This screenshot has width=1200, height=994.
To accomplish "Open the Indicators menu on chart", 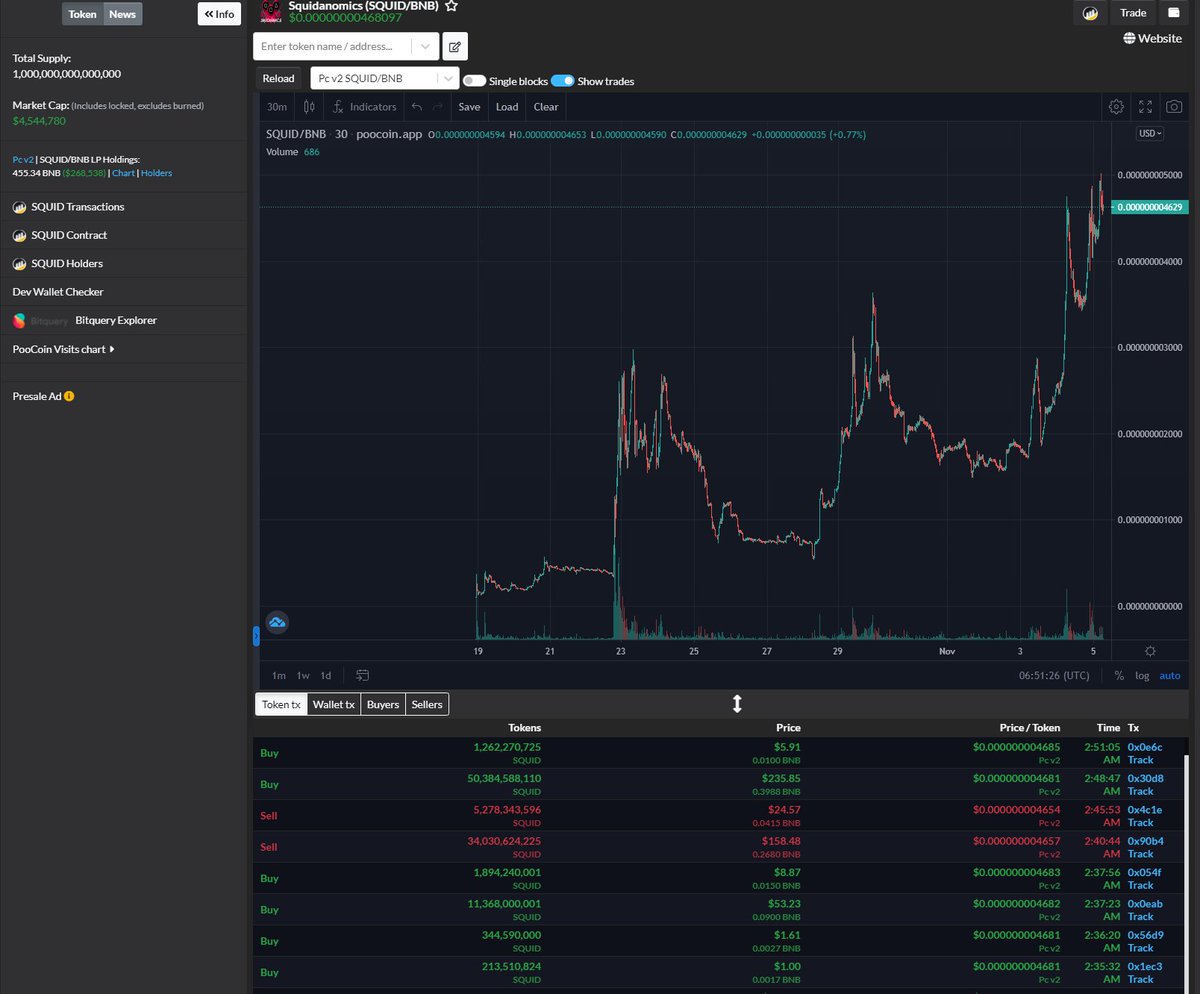I will click(365, 107).
